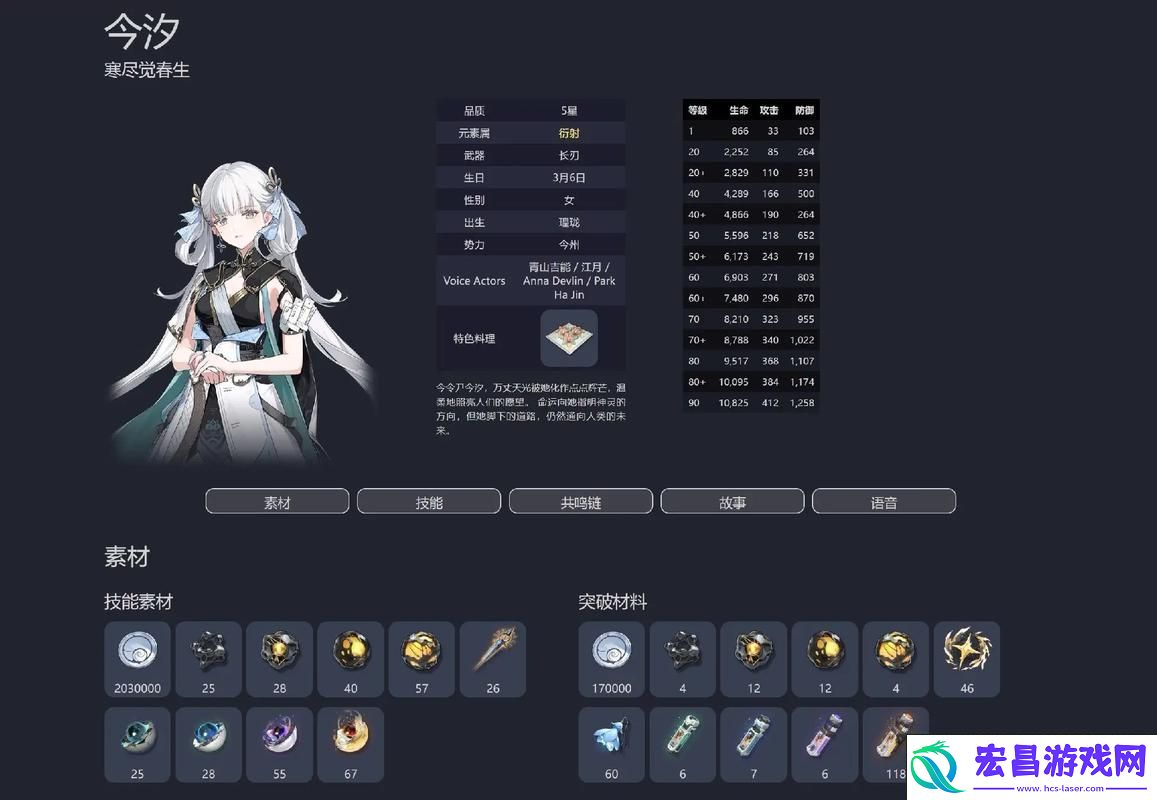Click the HP value 2,252
This screenshot has height=800, width=1157.
(736, 151)
